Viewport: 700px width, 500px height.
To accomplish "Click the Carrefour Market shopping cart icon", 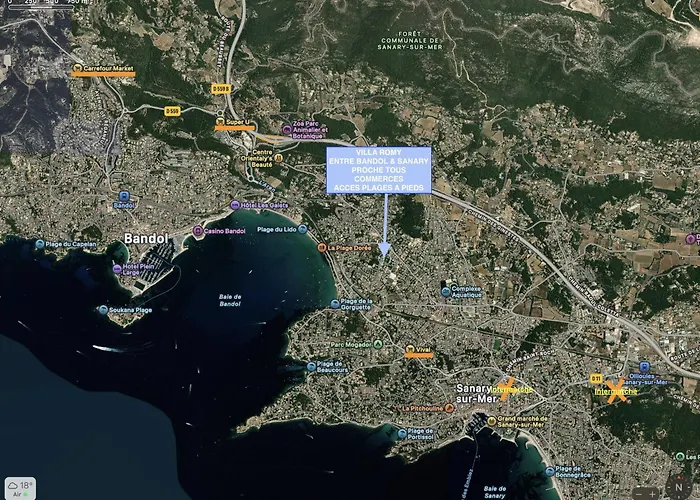I will [x=78, y=69].
